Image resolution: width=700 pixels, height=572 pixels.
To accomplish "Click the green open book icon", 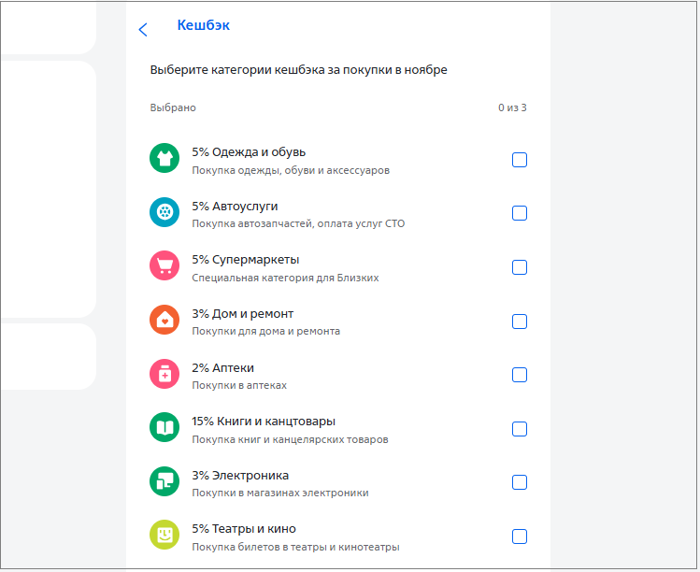I will tap(163, 428).
